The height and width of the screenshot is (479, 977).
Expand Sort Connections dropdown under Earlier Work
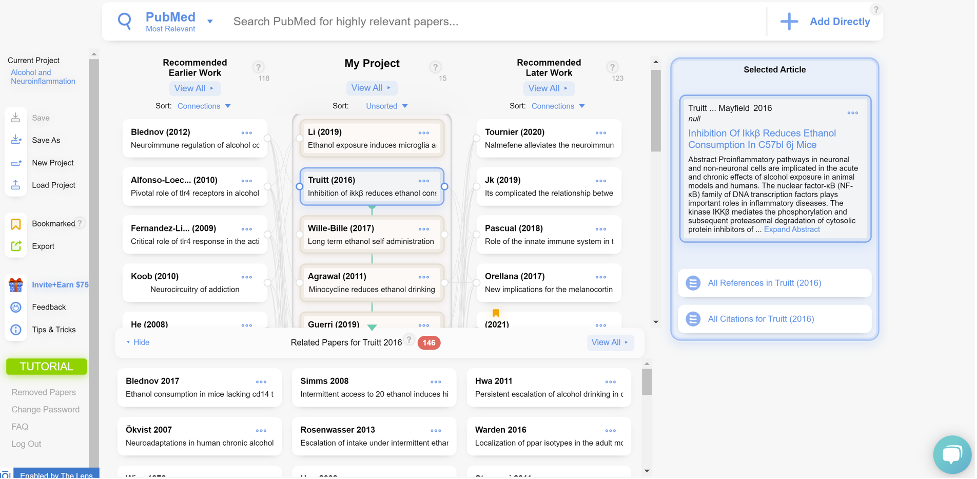pyautogui.click(x=206, y=106)
